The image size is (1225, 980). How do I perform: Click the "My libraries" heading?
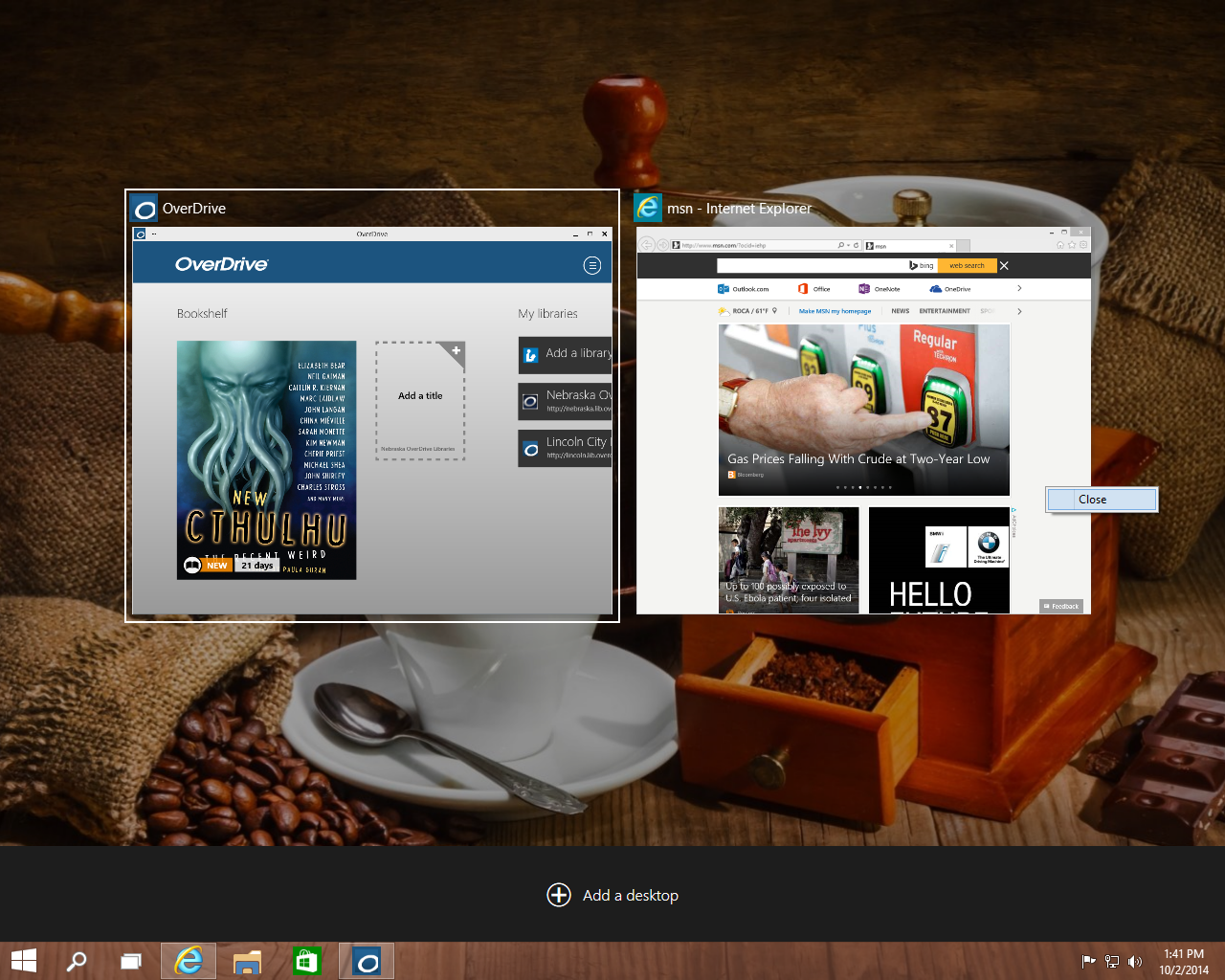tap(547, 314)
